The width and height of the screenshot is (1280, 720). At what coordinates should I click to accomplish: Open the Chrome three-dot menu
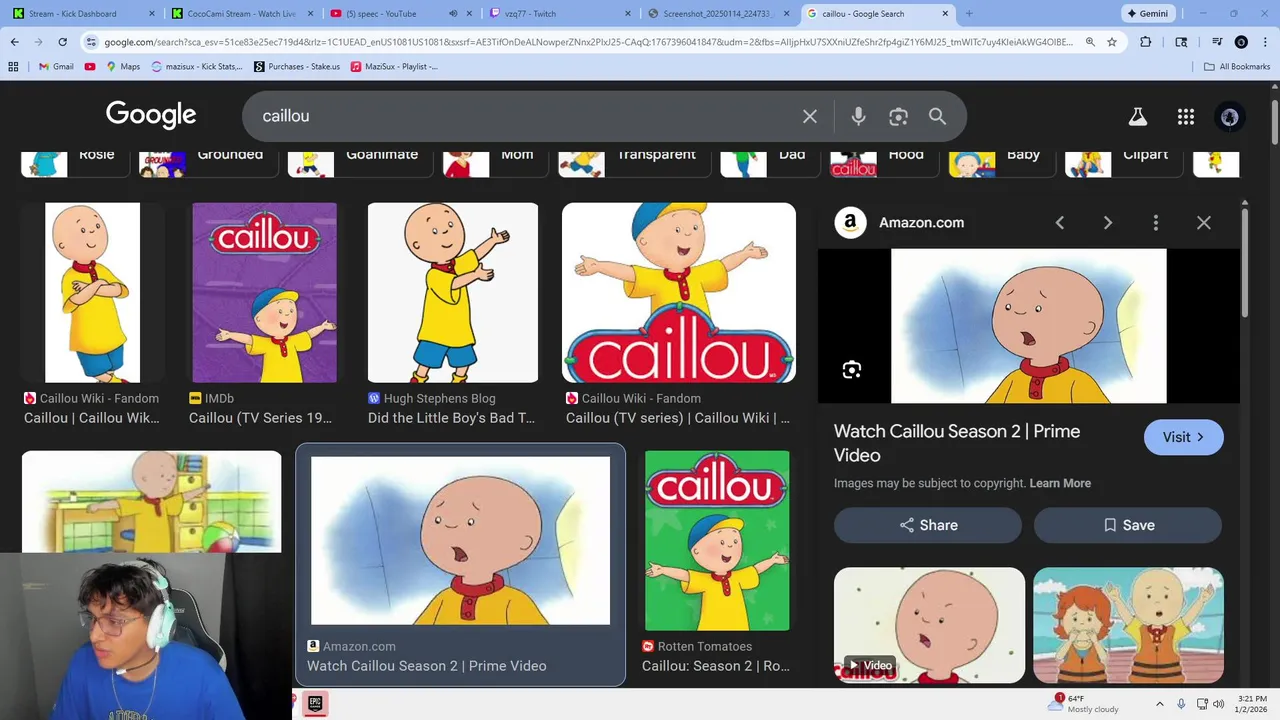click(x=1264, y=42)
